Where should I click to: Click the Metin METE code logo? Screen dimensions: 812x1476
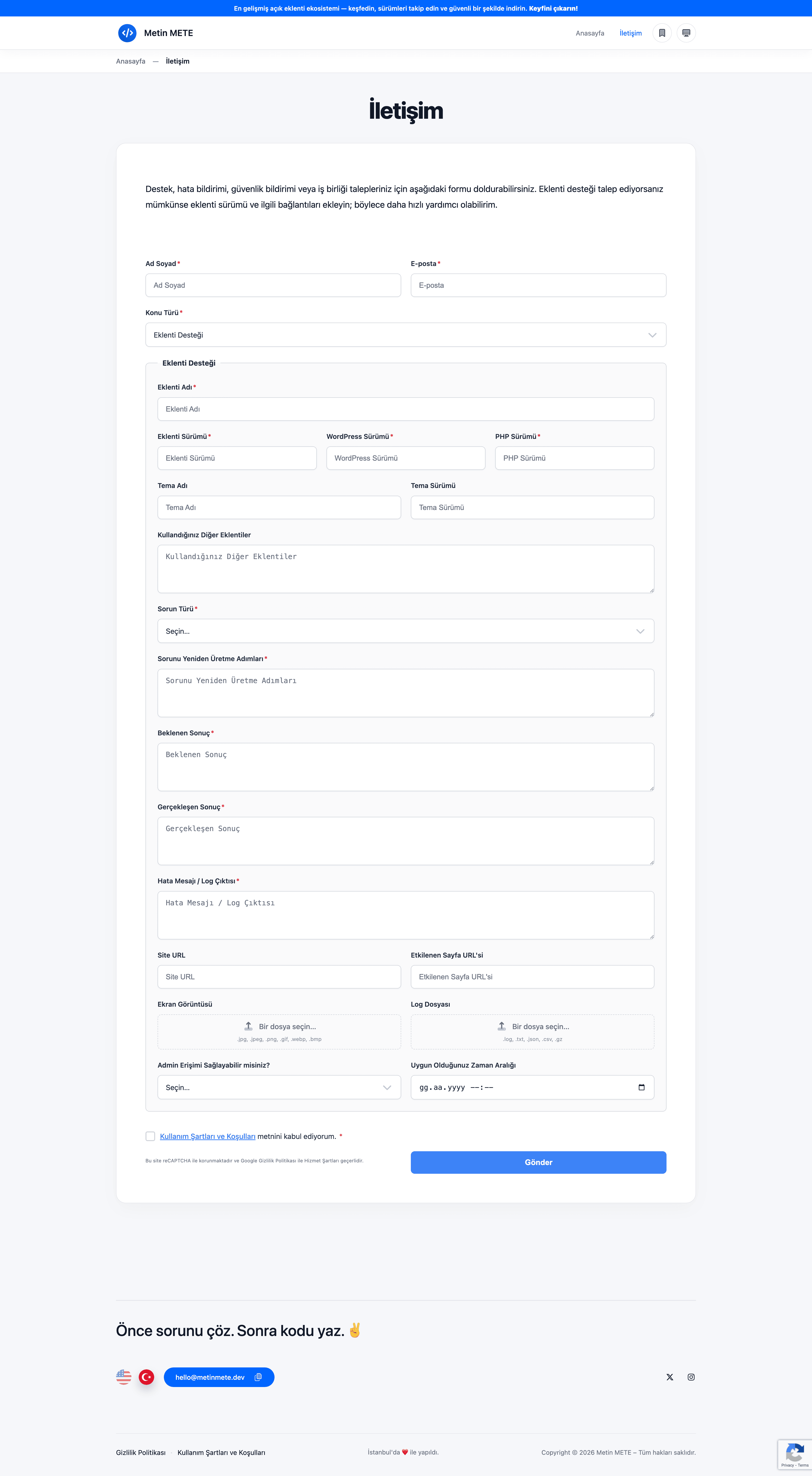click(127, 33)
